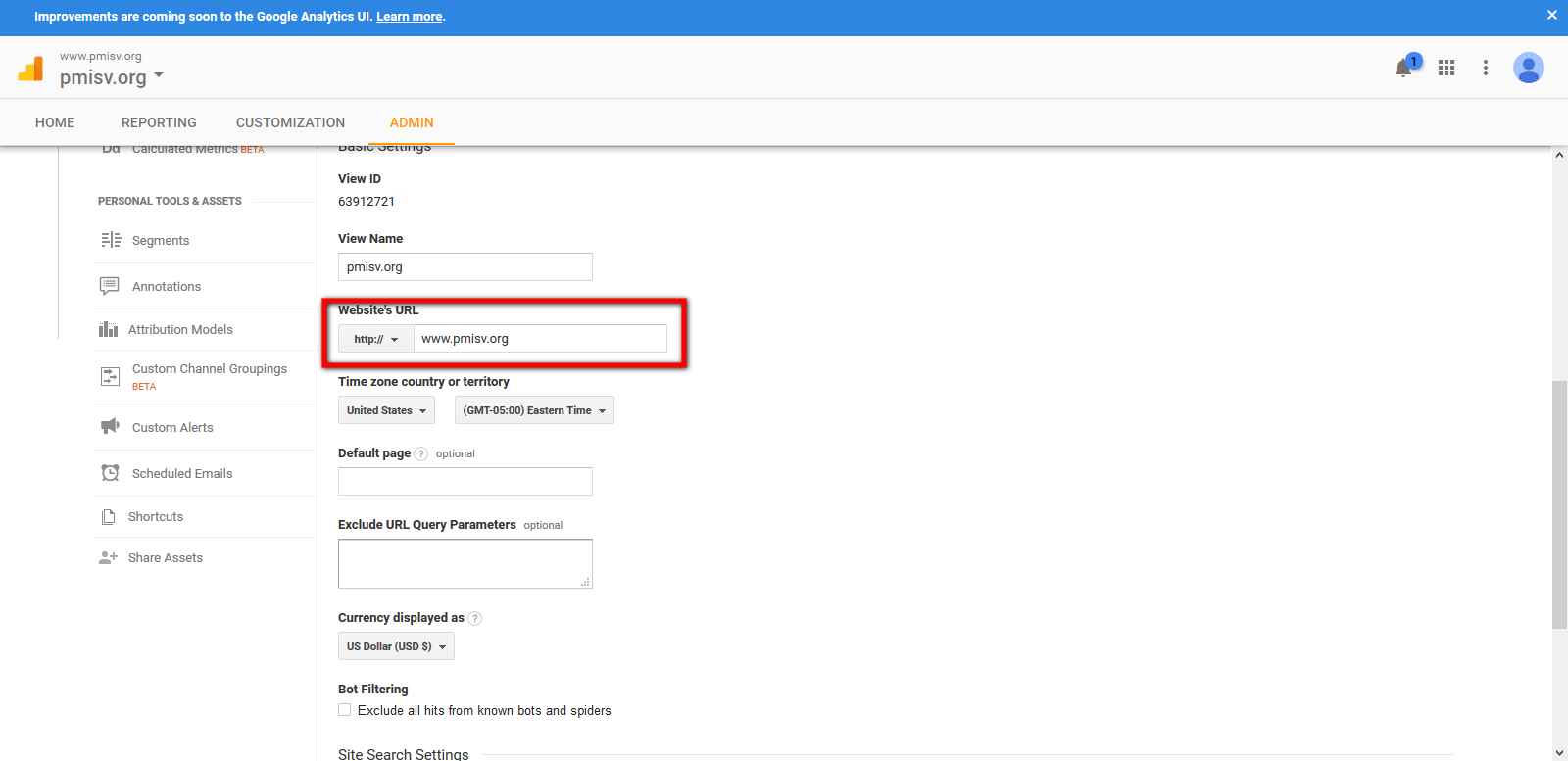Click the Currency displayed as help icon
Image resolution: width=1568 pixels, height=761 pixels.
click(x=475, y=618)
